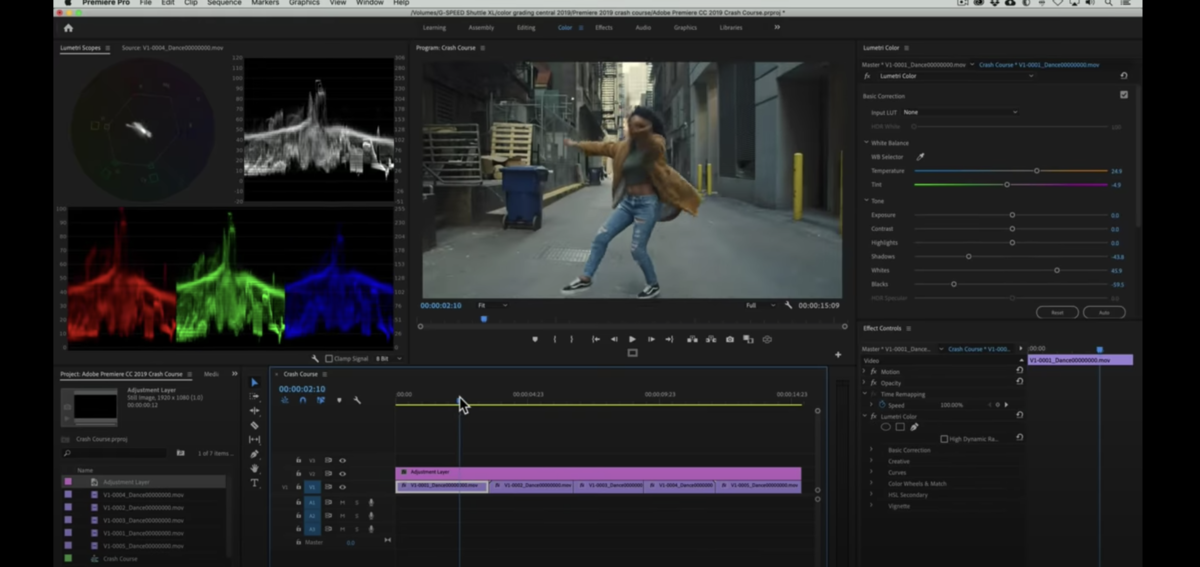This screenshot has height=567, width=1200.
Task: Click the Home icon
Action: click(68, 28)
